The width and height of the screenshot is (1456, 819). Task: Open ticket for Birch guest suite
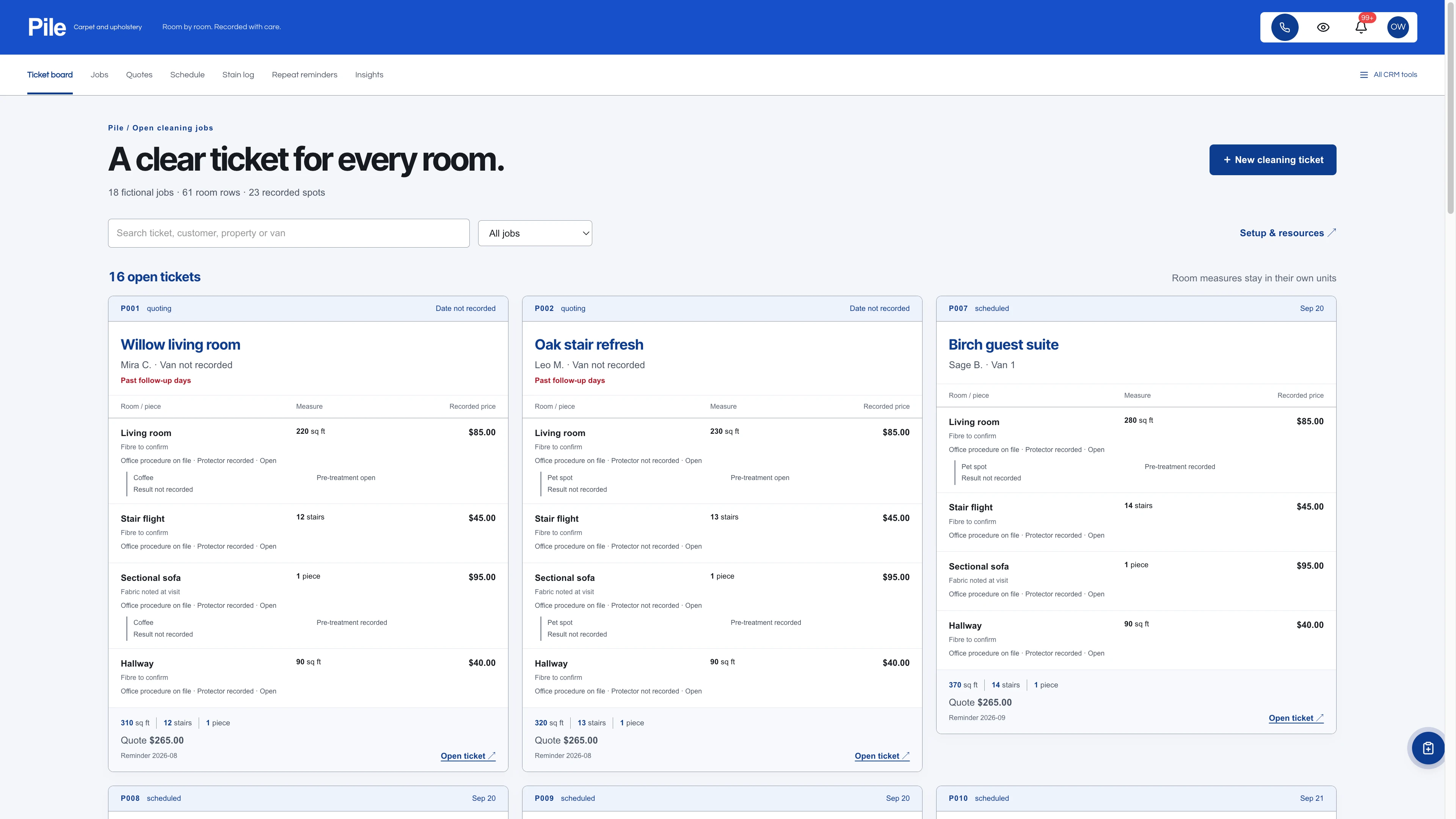1296,719
